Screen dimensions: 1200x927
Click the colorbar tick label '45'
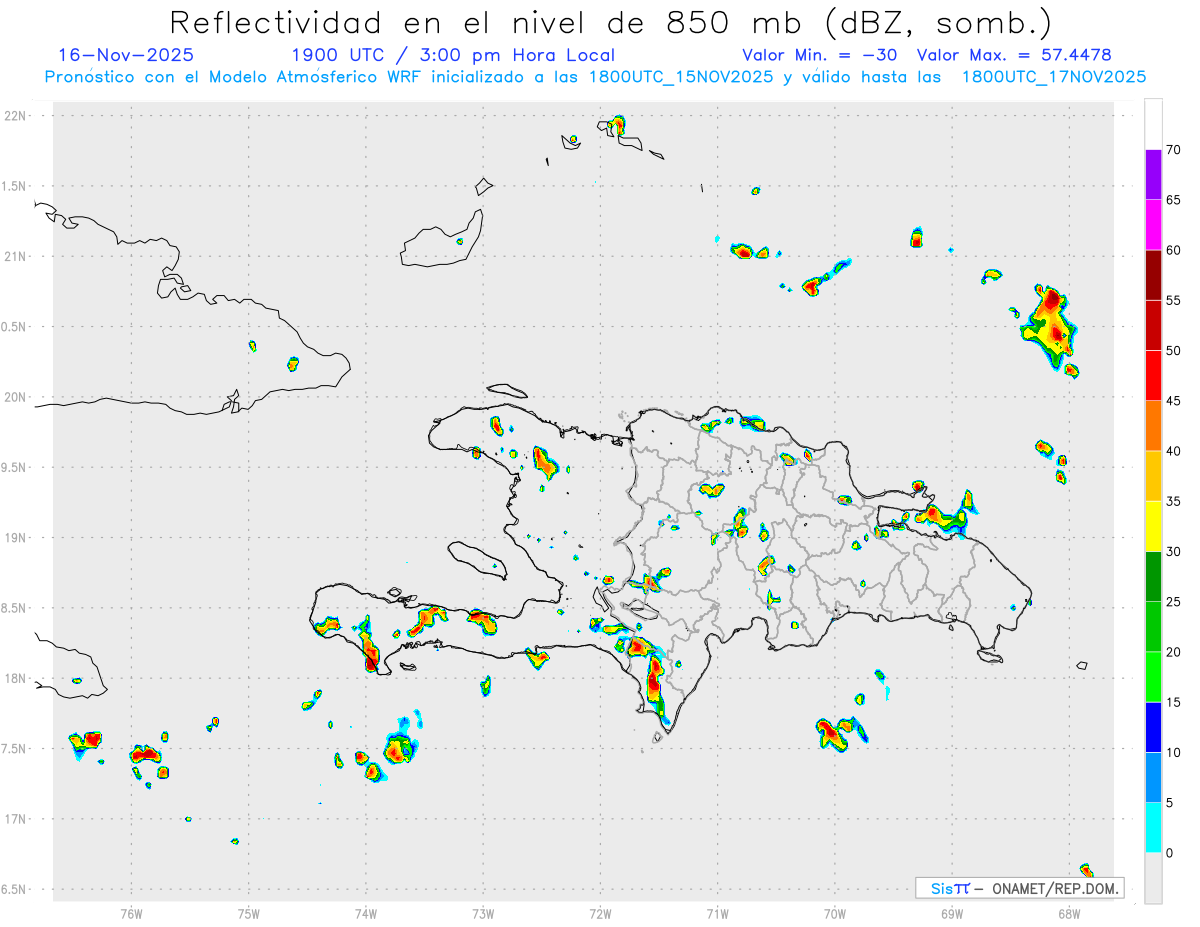pyautogui.click(x=1174, y=401)
